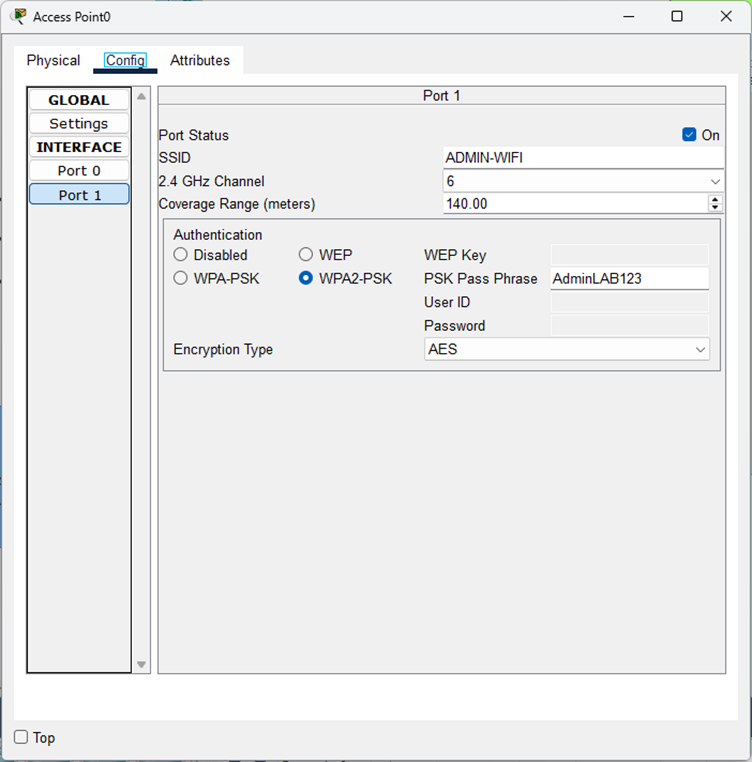Increase coverage range with up stepper arrow
This screenshot has width=752, height=762.
[x=715, y=199]
